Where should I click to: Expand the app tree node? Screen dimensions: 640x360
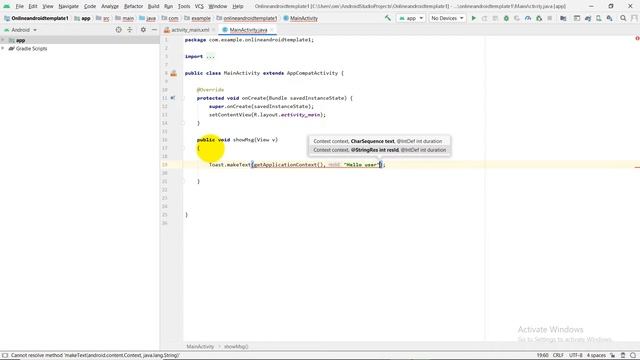3,40
